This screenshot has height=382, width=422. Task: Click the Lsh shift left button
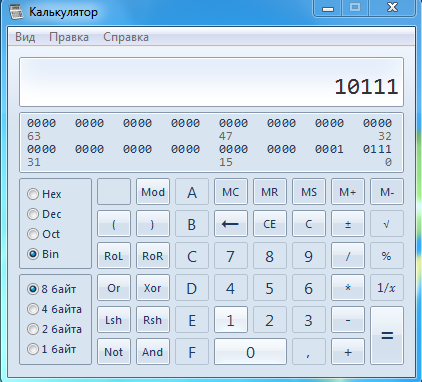[x=114, y=320]
